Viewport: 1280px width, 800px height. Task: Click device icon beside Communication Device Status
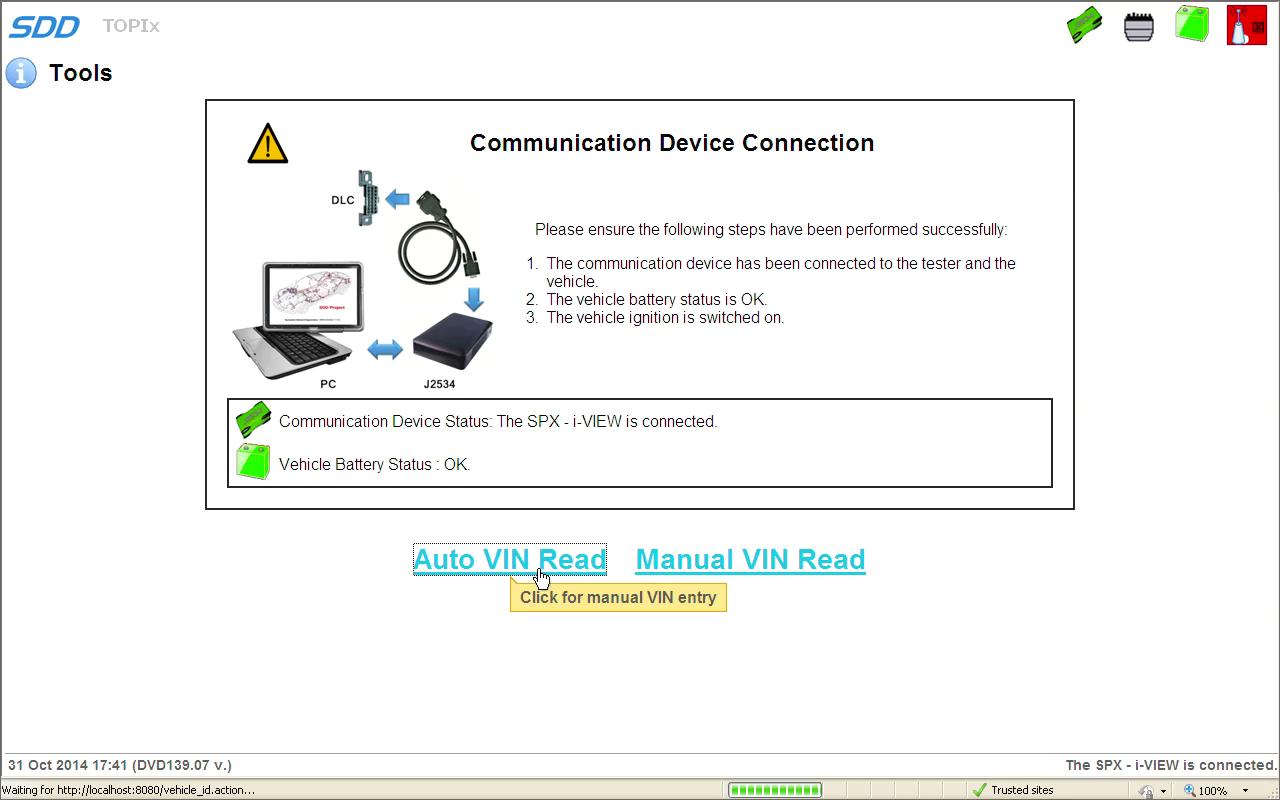pos(253,420)
